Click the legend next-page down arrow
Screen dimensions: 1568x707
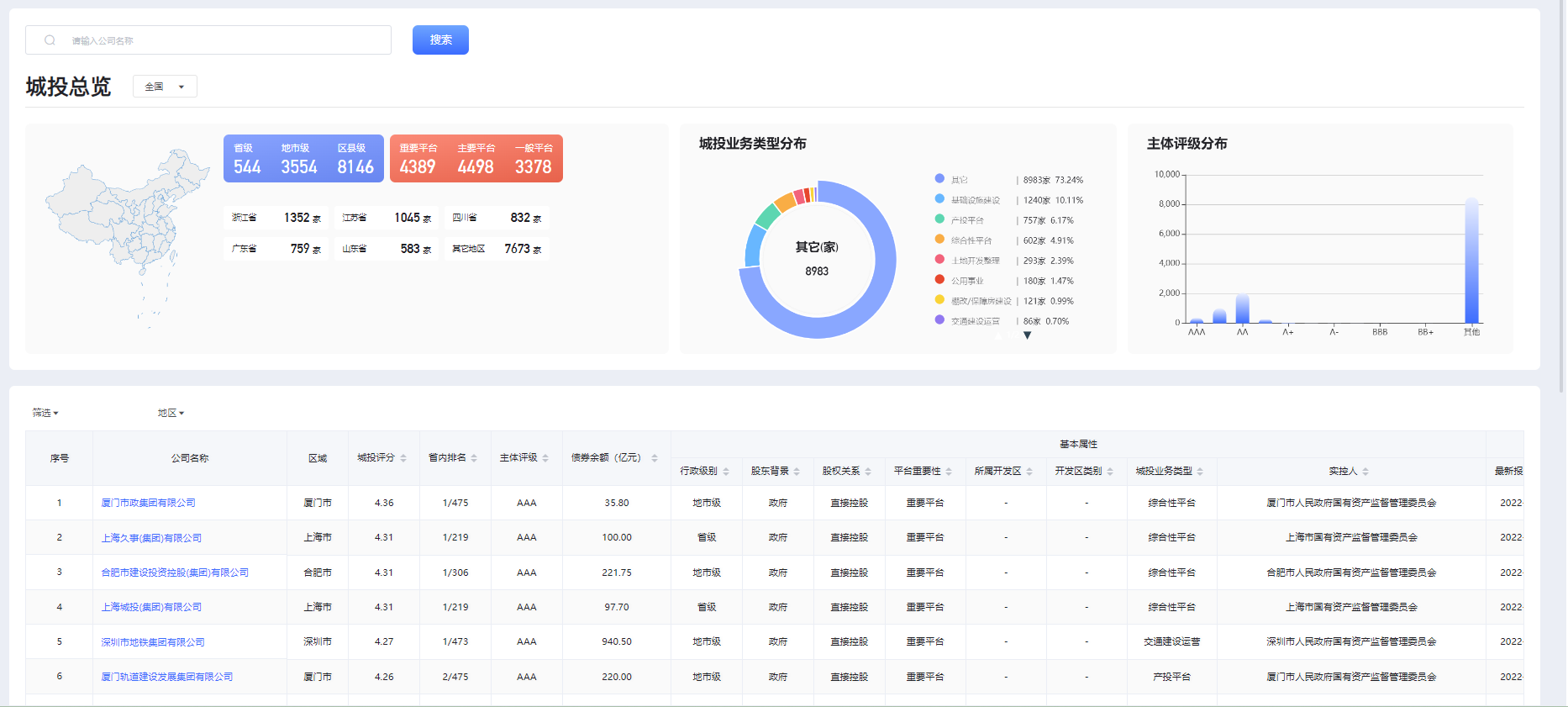1027,335
